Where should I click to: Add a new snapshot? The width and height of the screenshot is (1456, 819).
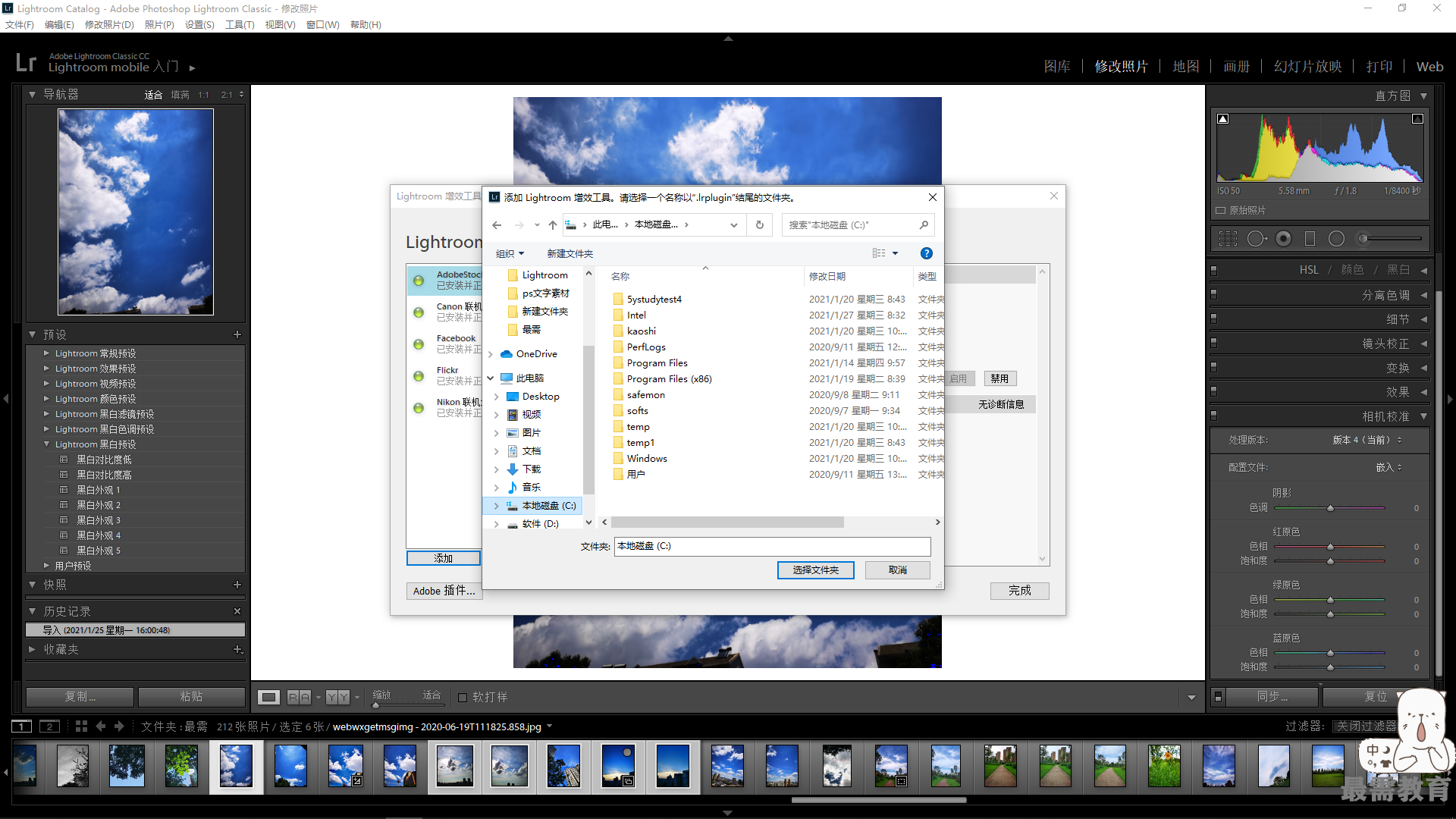pyautogui.click(x=237, y=585)
